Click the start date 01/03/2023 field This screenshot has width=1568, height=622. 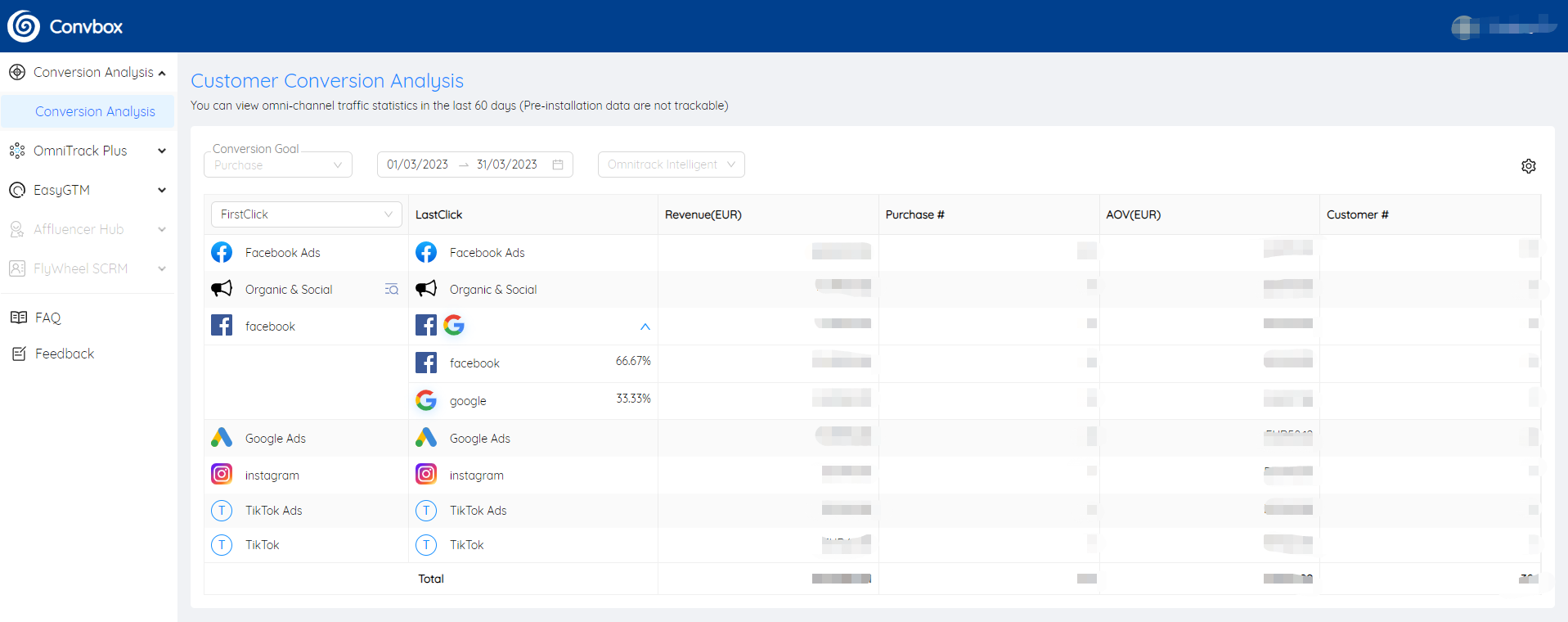418,165
